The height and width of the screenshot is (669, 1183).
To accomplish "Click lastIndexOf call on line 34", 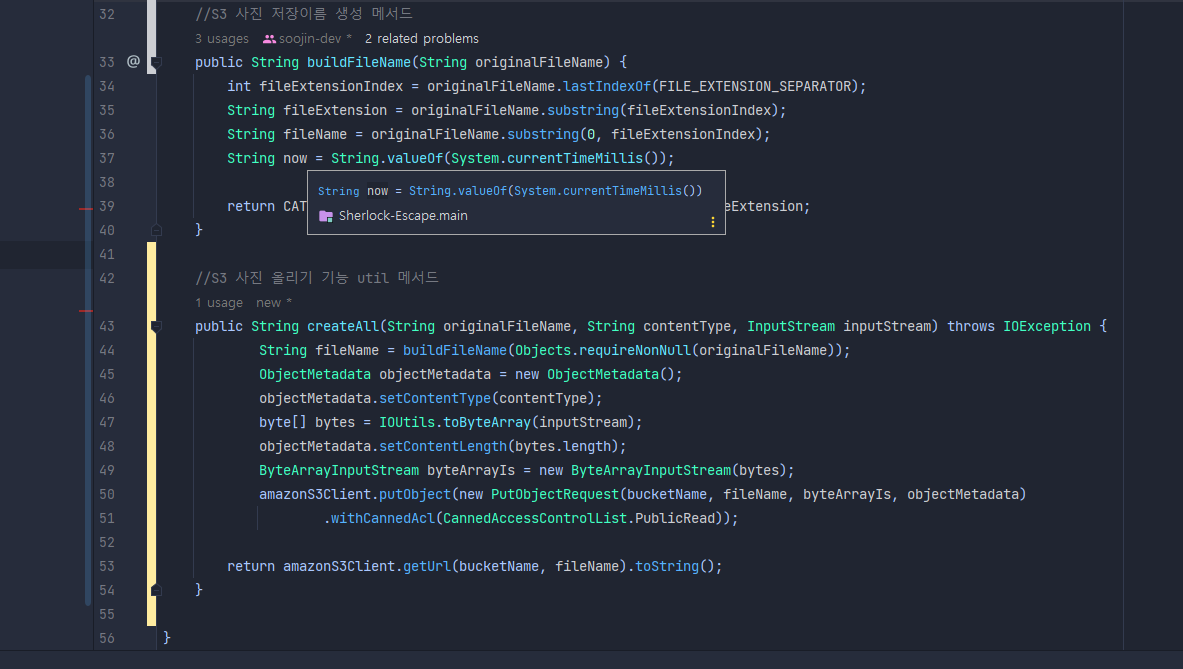I will 607,86.
